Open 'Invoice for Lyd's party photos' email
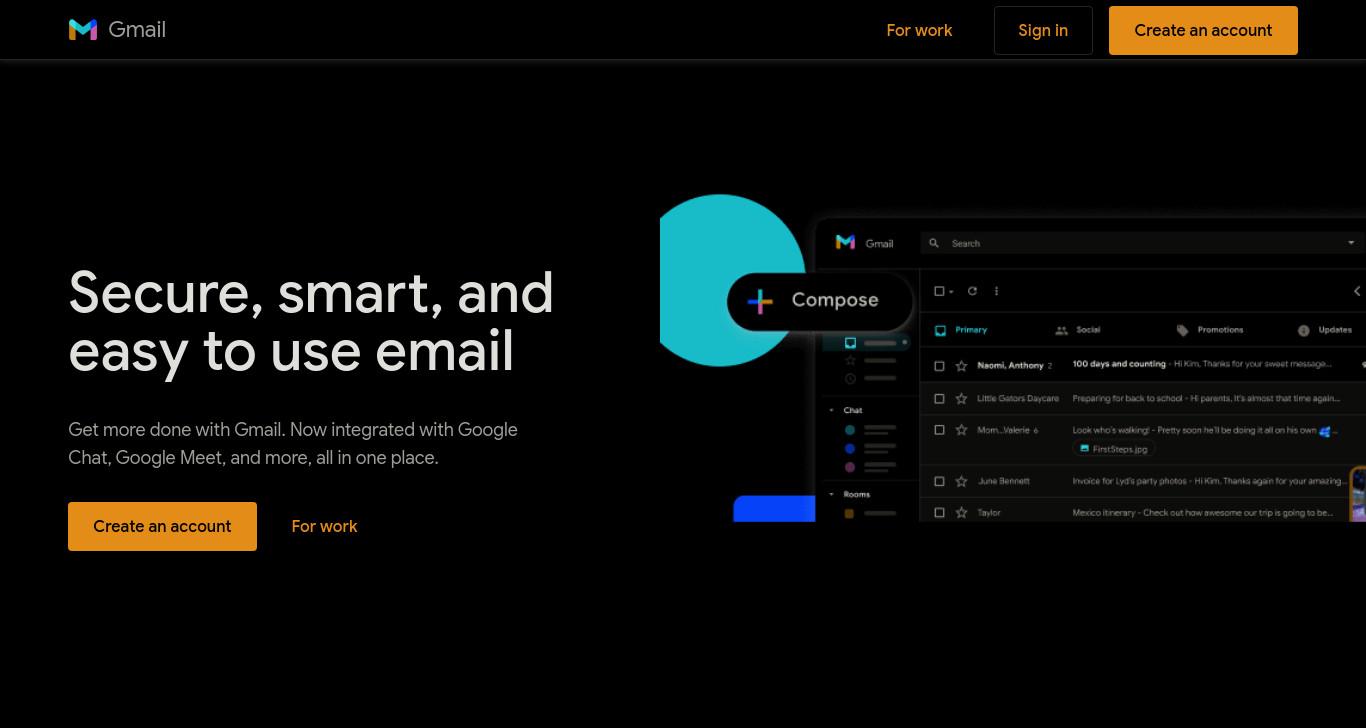Image resolution: width=1366 pixels, height=728 pixels. pos(1208,481)
